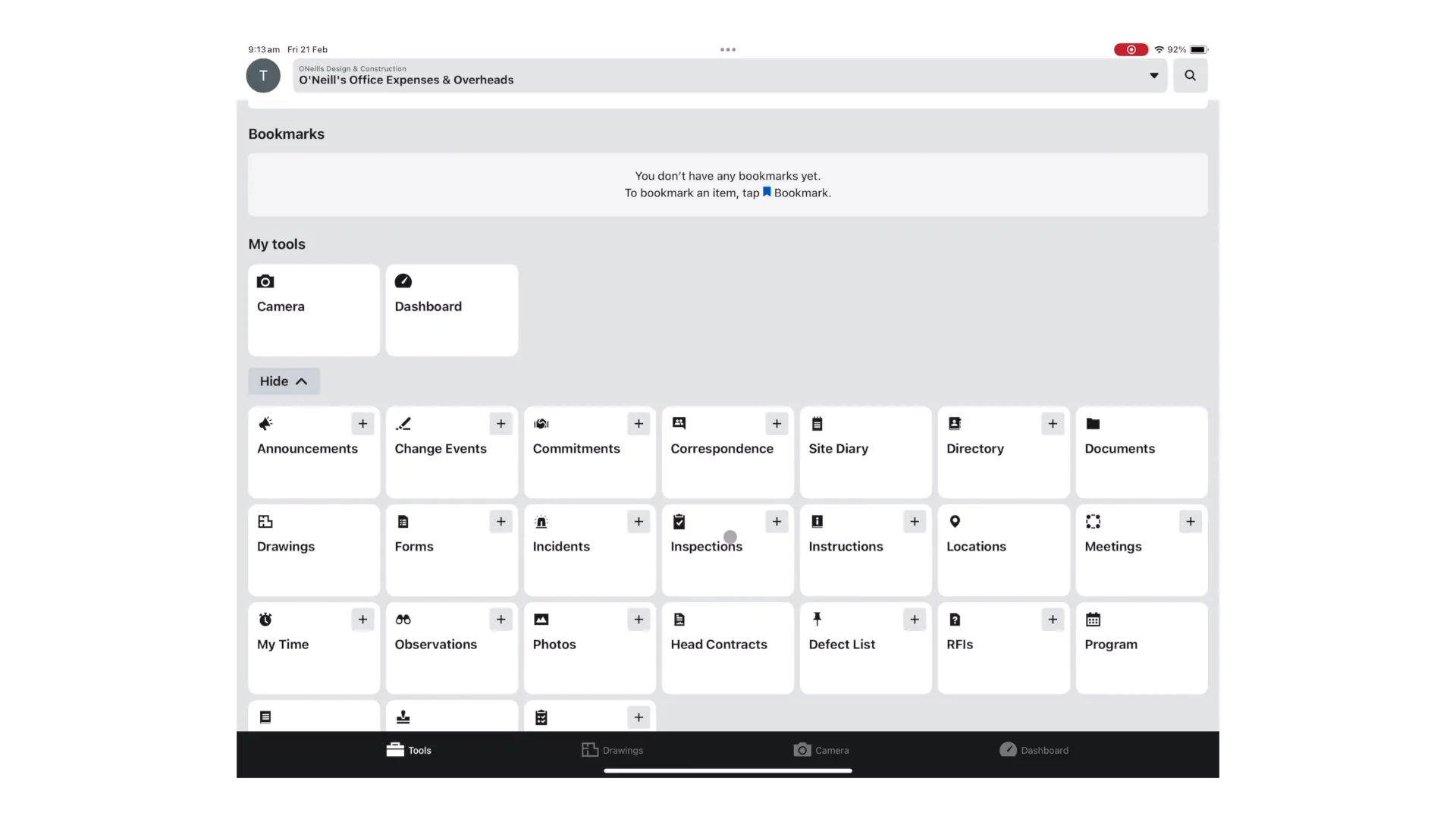Open the Instructions tool
Image resolution: width=1456 pixels, height=819 pixels.
click(865, 551)
